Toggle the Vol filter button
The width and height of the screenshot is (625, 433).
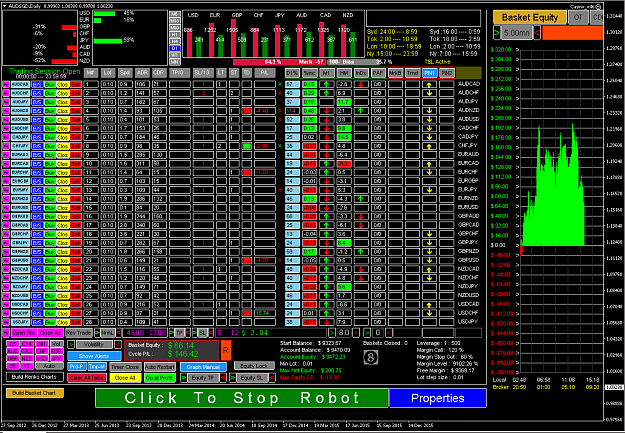point(56,344)
